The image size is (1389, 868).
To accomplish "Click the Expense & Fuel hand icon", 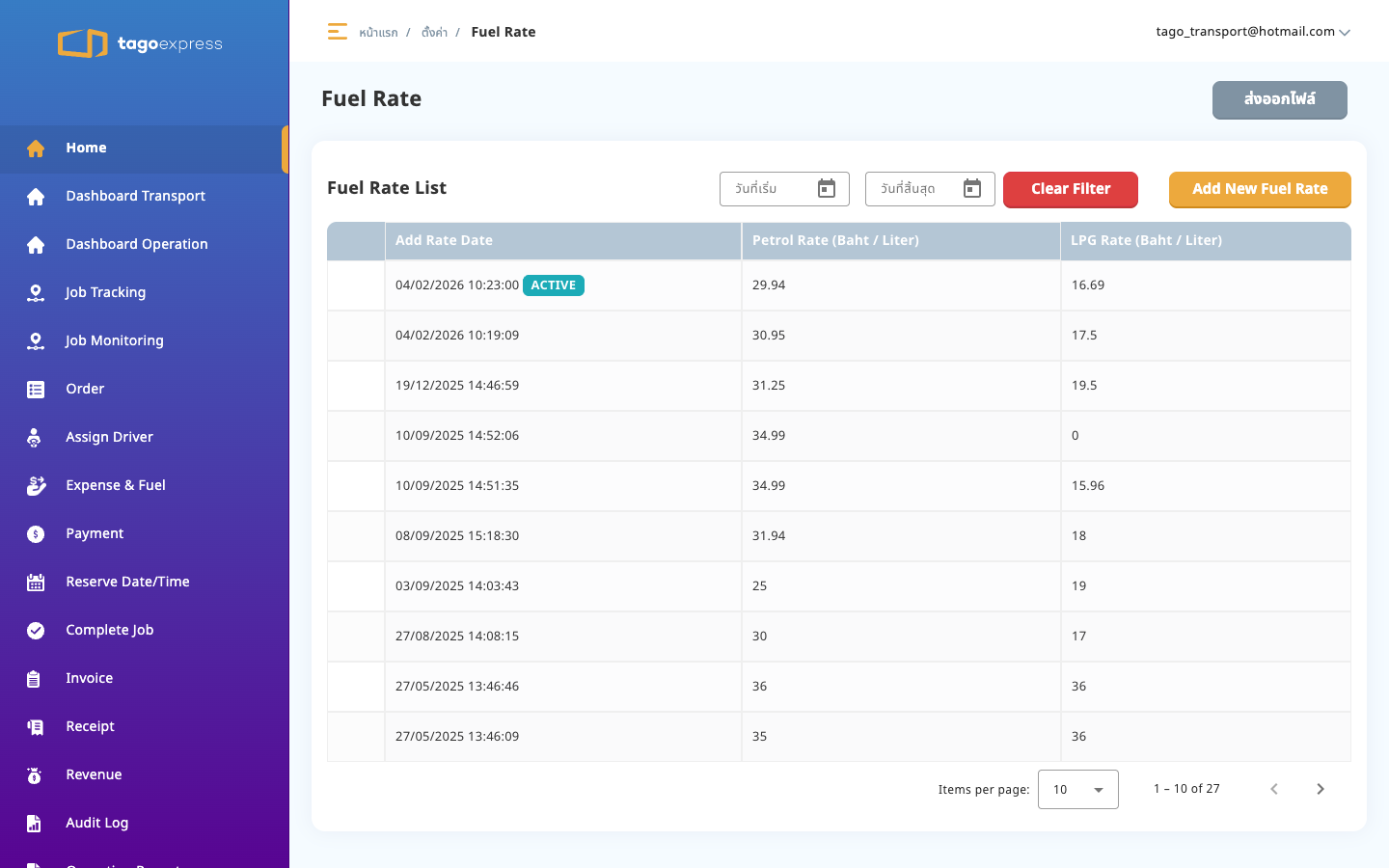I will point(36,486).
